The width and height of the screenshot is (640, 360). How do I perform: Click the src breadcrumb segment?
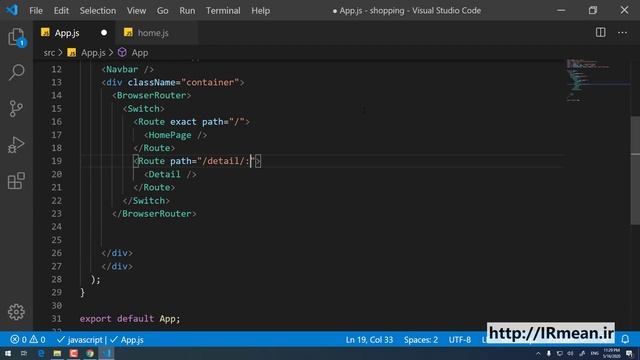pos(49,53)
